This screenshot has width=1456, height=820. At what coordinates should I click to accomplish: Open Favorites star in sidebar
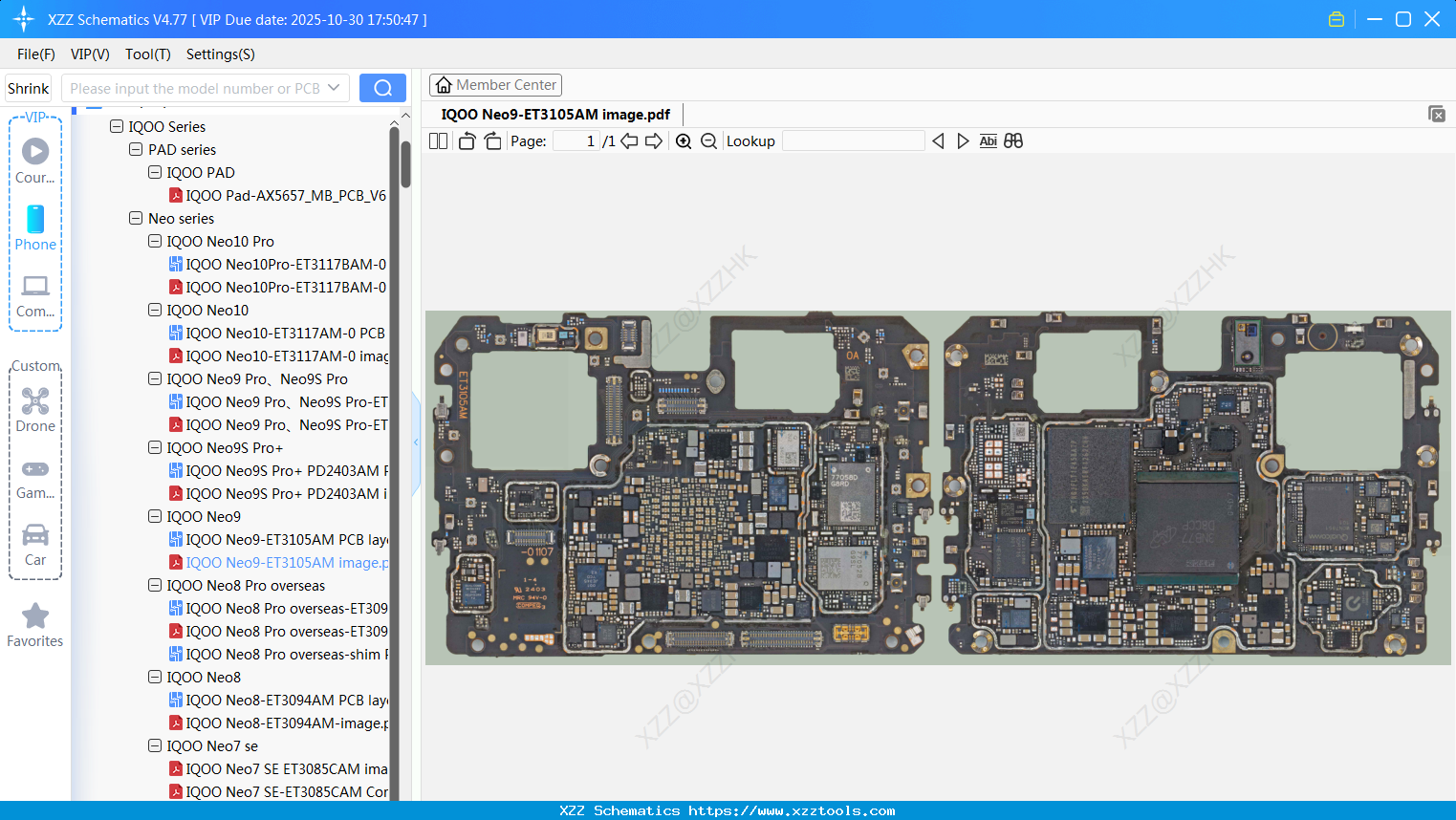tap(35, 625)
